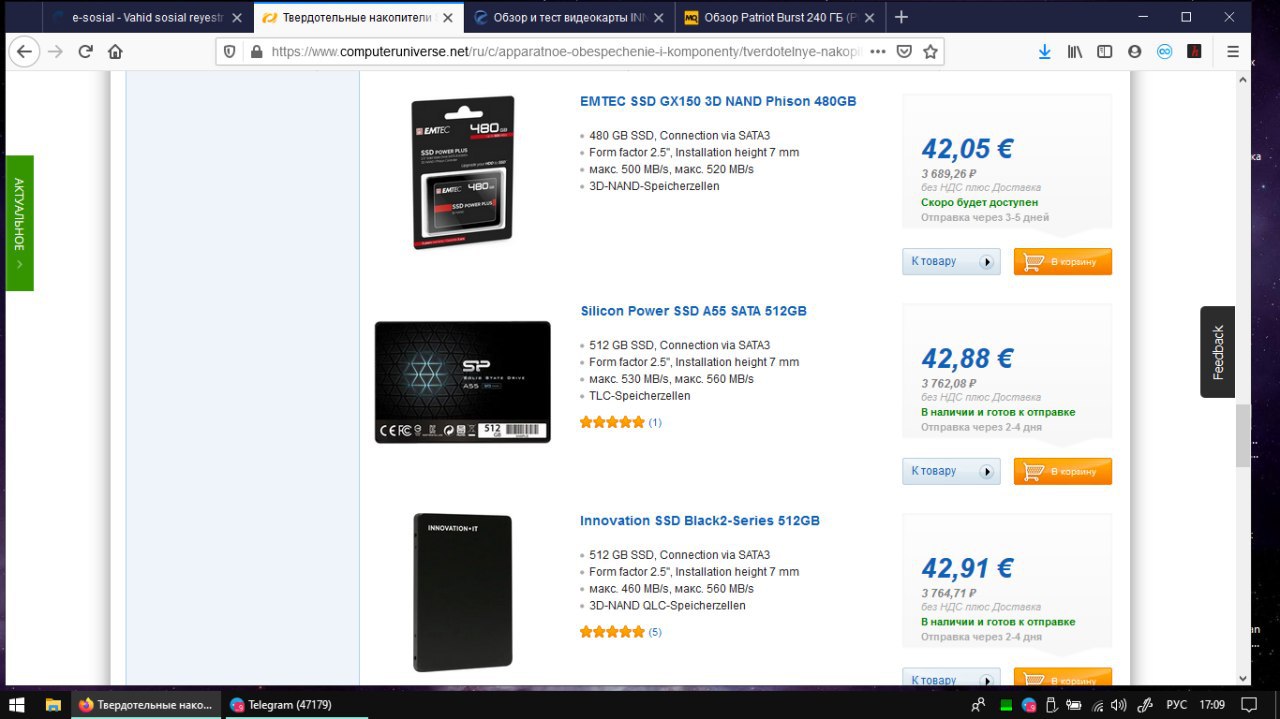1280x719 pixels.
Task: Open the Windows notification center
Action: coord(1249,705)
